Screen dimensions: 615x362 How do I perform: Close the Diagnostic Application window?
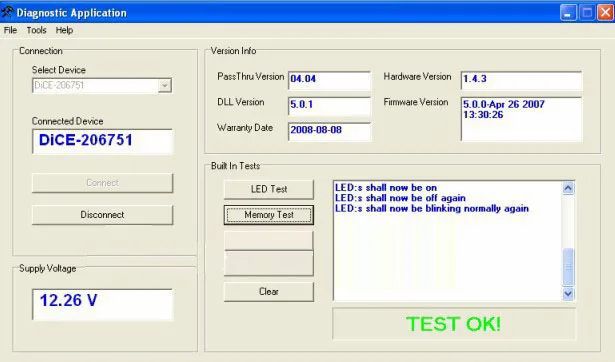click(605, 13)
